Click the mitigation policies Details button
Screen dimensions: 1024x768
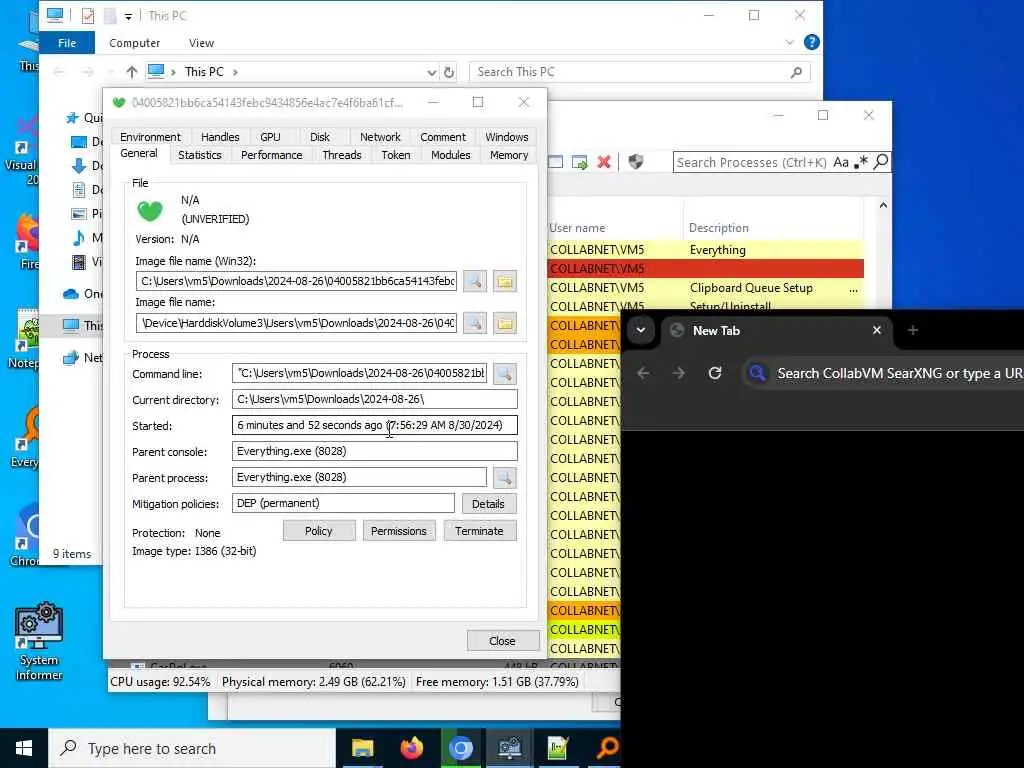click(488, 504)
